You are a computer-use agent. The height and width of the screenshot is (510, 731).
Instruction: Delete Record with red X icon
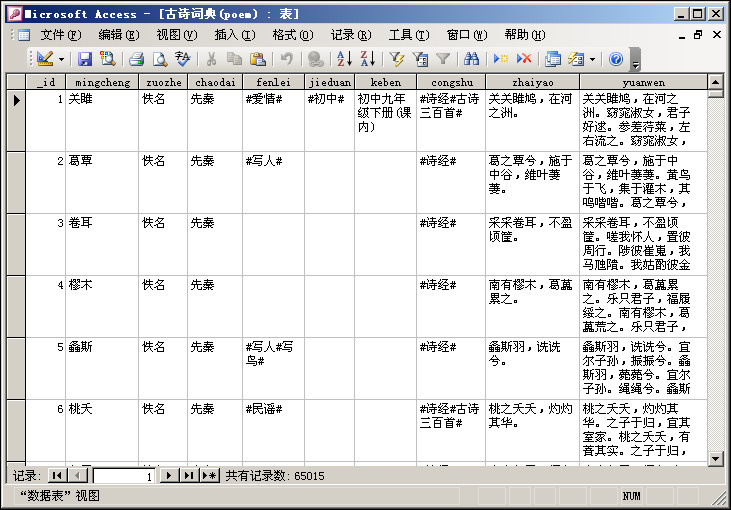coord(524,59)
